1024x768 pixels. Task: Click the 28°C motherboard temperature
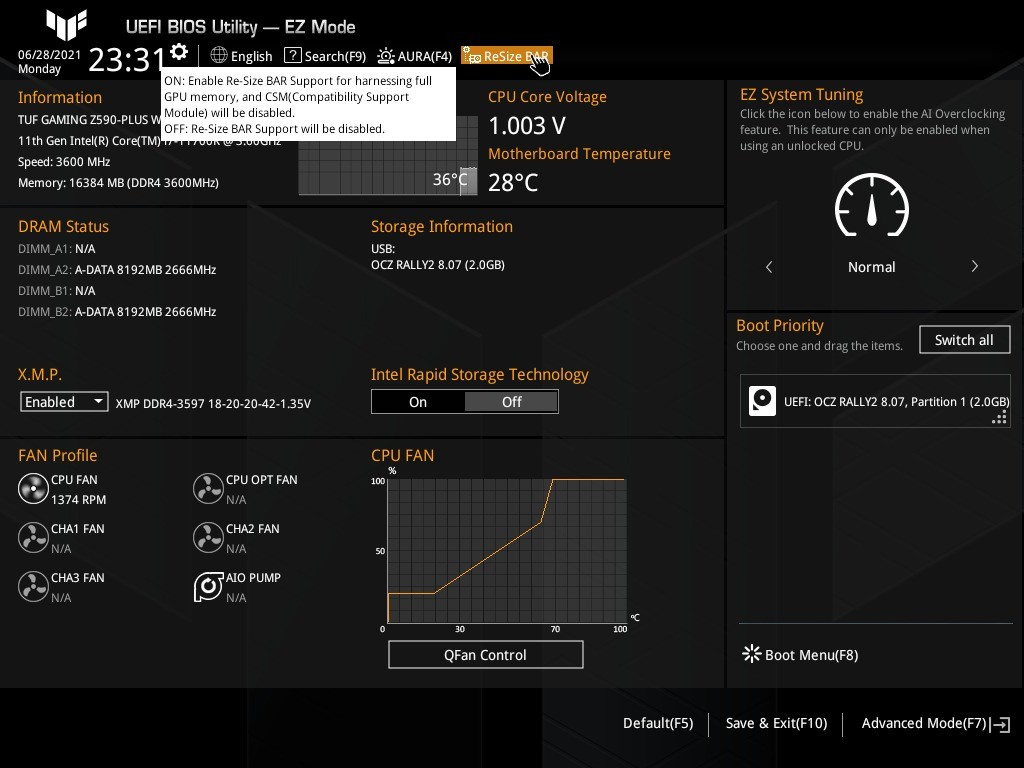click(513, 182)
